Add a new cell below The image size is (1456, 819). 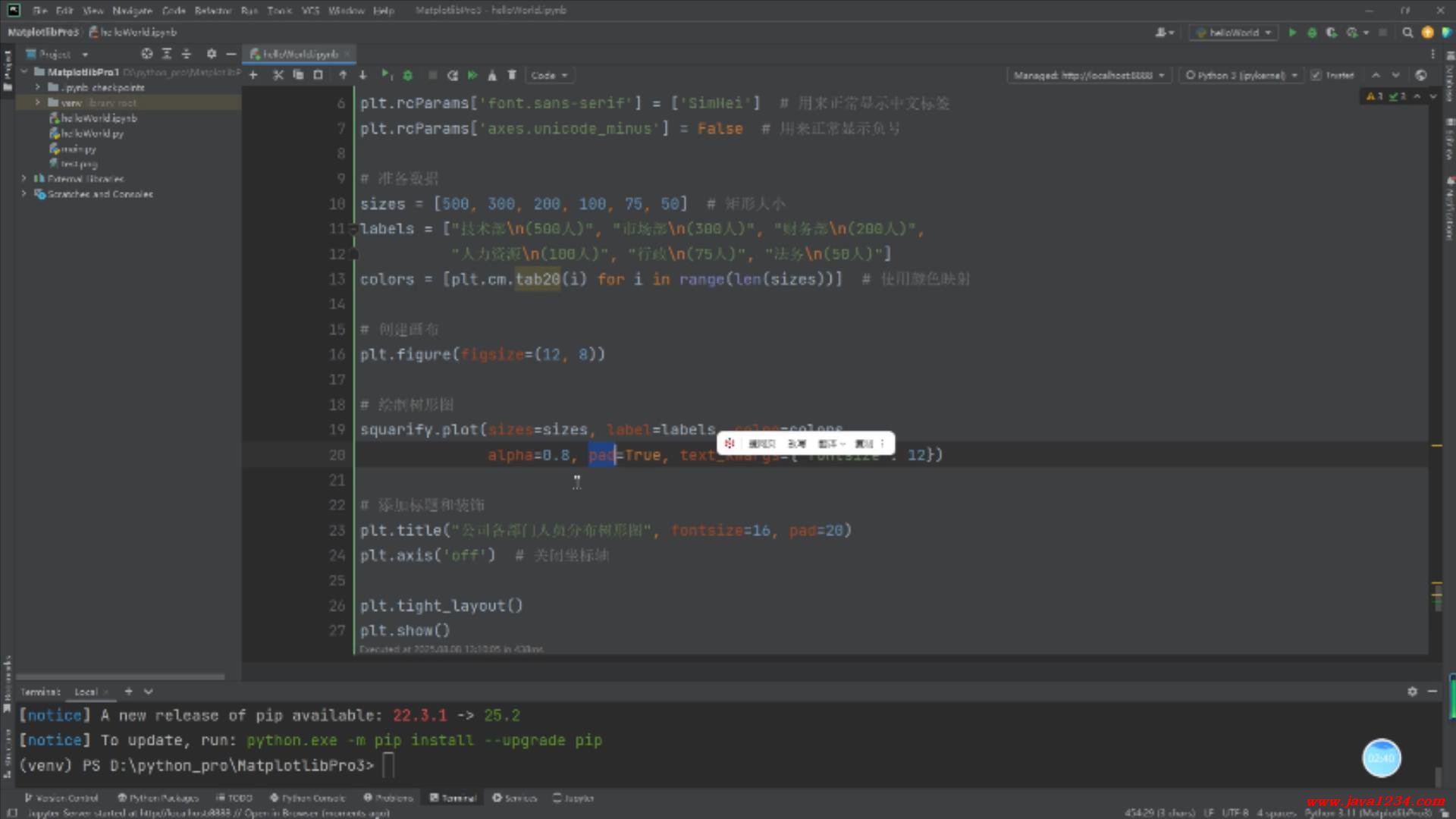pos(253,75)
